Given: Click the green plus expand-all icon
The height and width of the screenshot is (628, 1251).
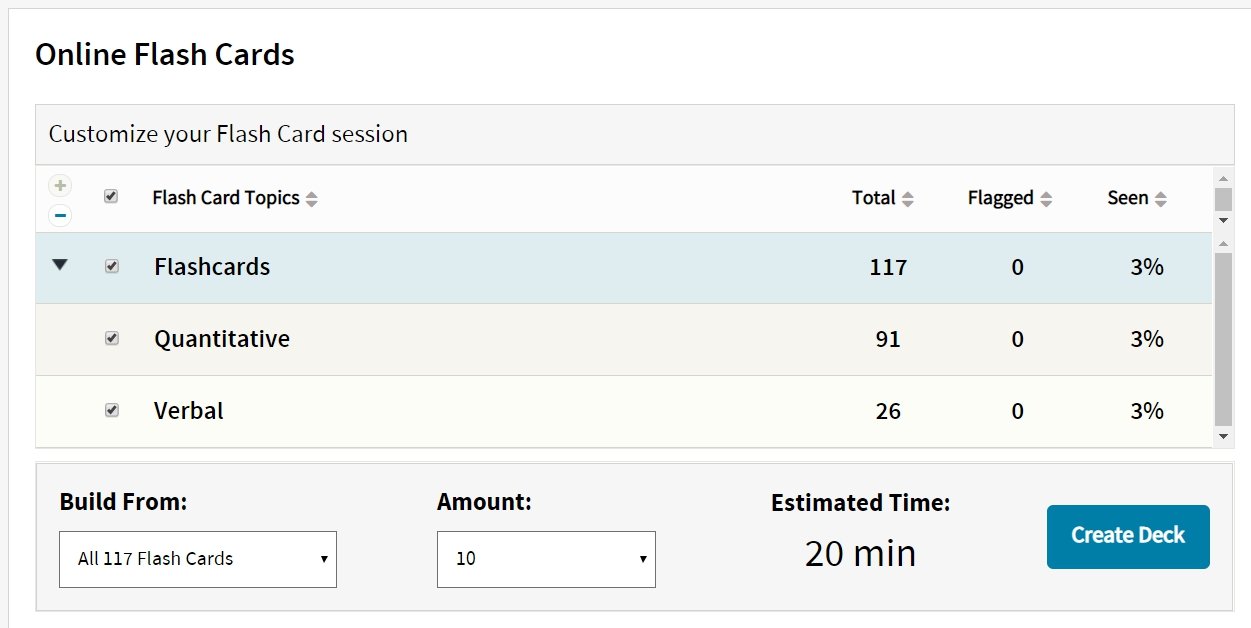Looking at the screenshot, I should coord(60,185).
